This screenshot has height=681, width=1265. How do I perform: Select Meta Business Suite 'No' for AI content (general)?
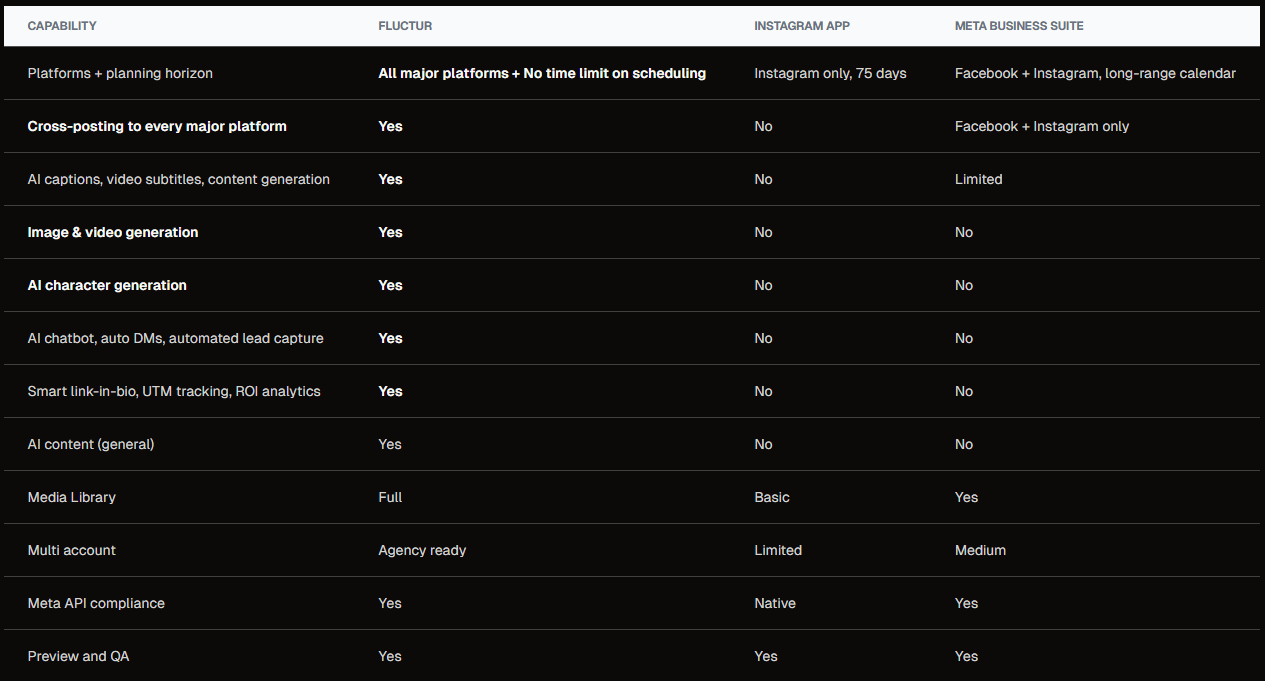click(x=964, y=444)
